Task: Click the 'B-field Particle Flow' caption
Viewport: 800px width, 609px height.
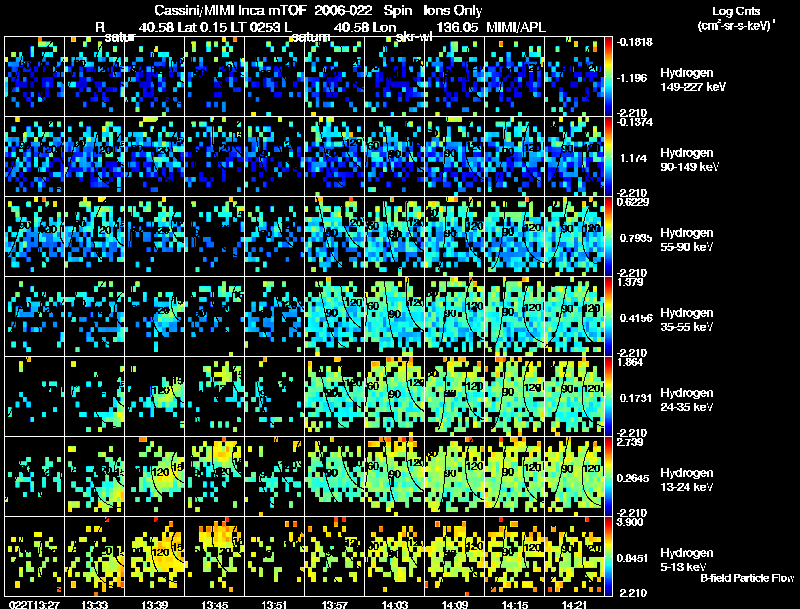Action: coord(747,578)
